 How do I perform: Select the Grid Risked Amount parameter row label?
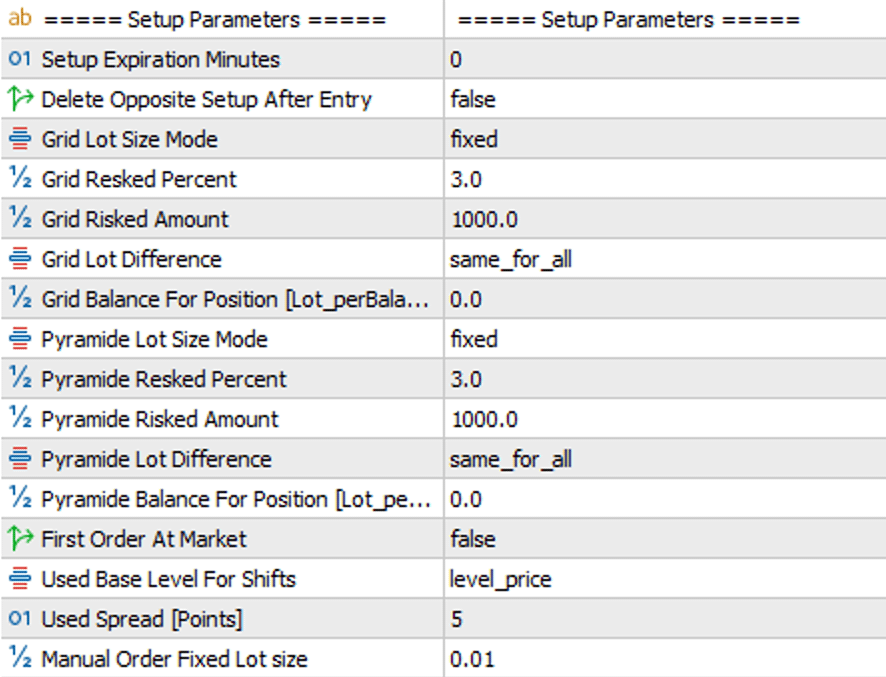[135, 219]
